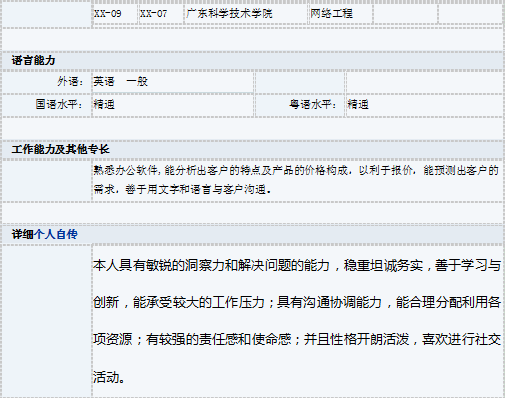Image resolution: width=505 pixels, height=398 pixels.
Task: Click the line beginning 熟悉办公软件
Action: [x=296, y=170]
